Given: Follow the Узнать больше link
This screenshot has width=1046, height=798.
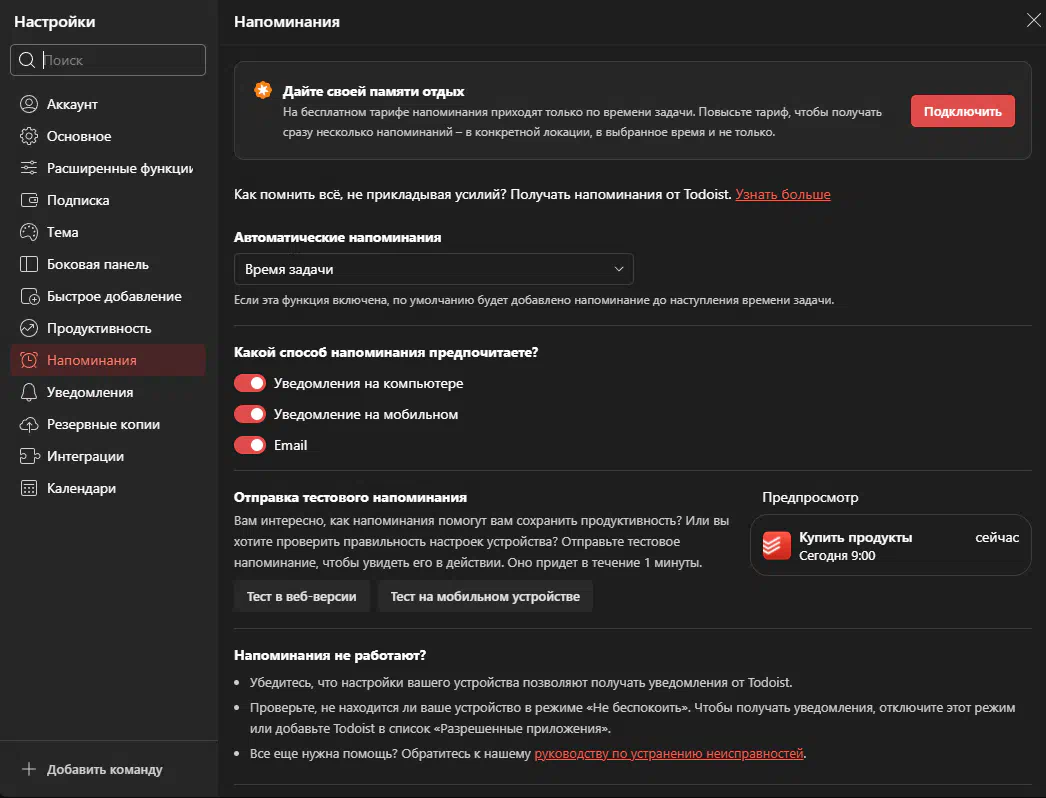Looking at the screenshot, I should tap(782, 194).
